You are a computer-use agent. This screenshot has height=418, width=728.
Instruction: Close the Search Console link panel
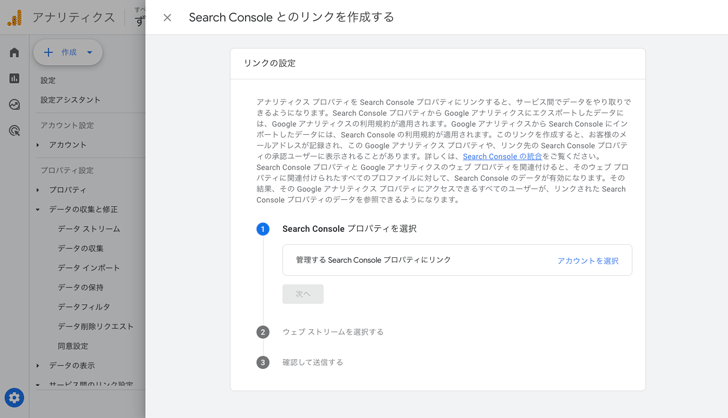tap(167, 18)
